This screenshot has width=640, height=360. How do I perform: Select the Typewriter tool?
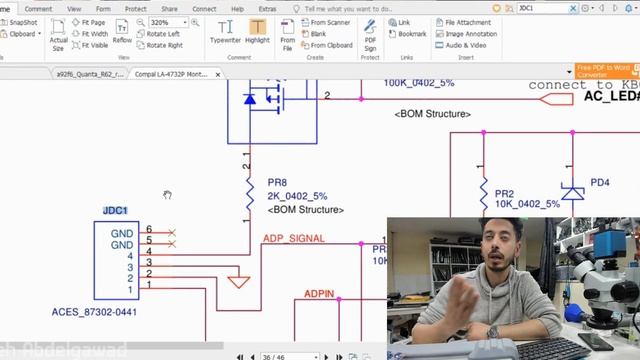tap(225, 31)
